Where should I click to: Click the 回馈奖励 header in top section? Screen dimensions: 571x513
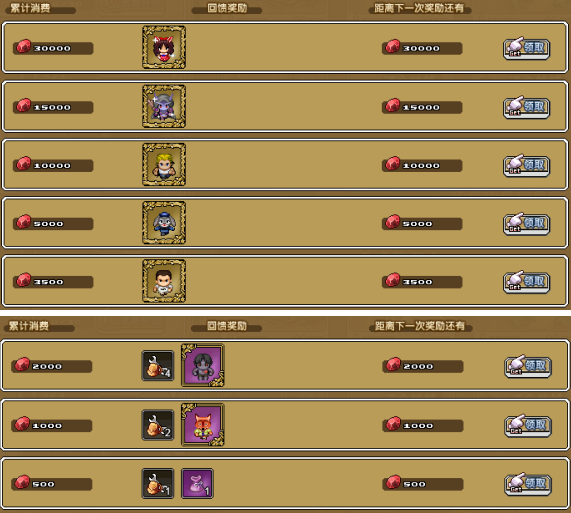coord(227,8)
